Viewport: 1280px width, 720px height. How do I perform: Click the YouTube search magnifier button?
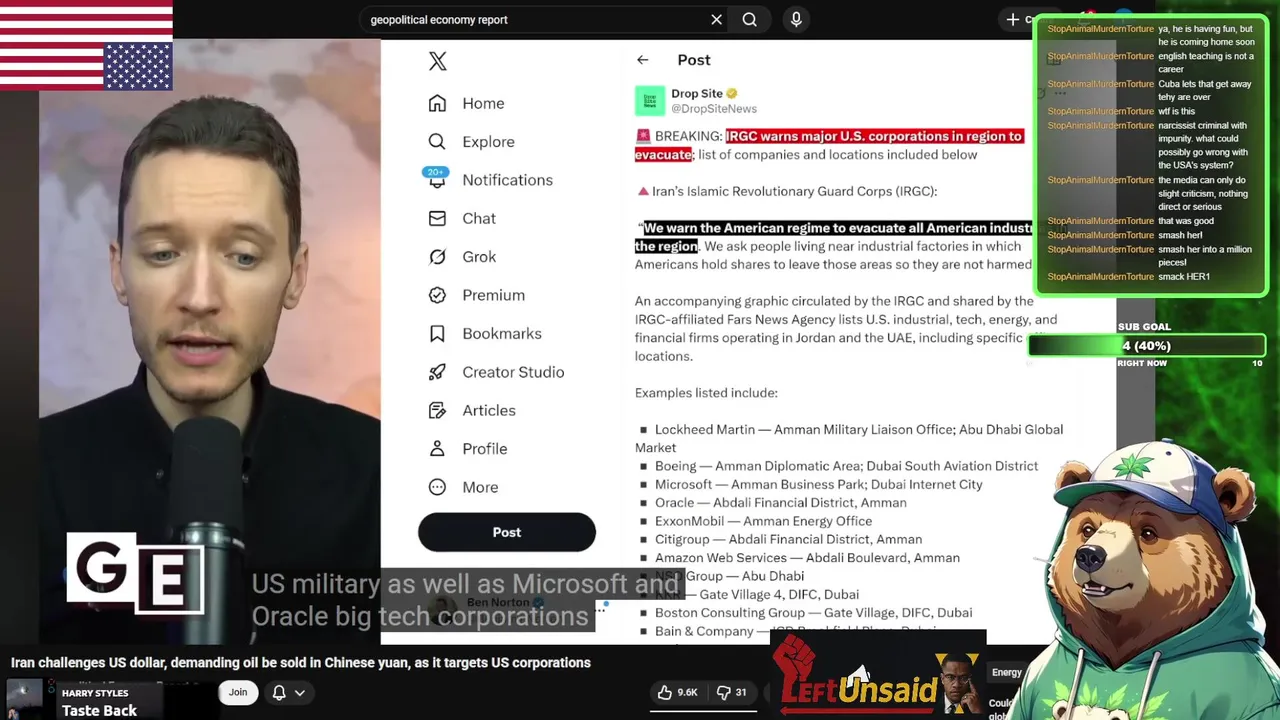749,19
